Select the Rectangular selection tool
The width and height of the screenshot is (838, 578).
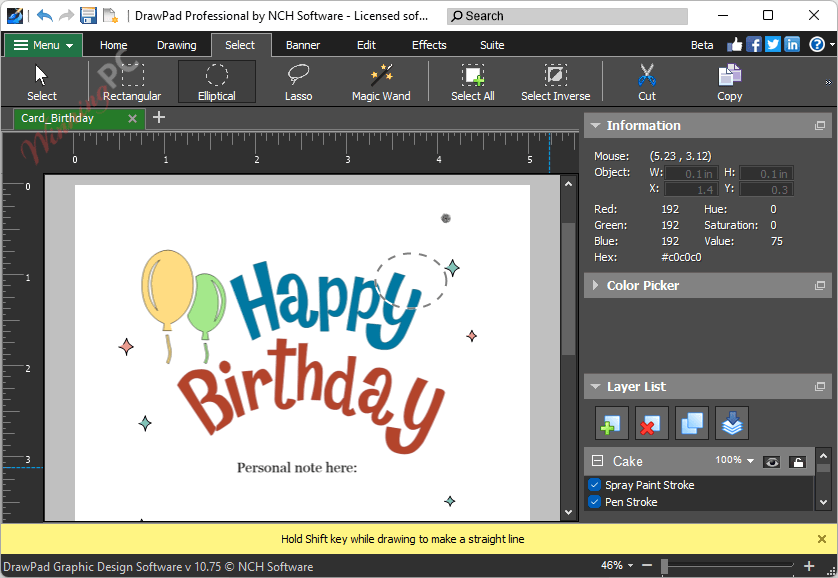tap(131, 80)
